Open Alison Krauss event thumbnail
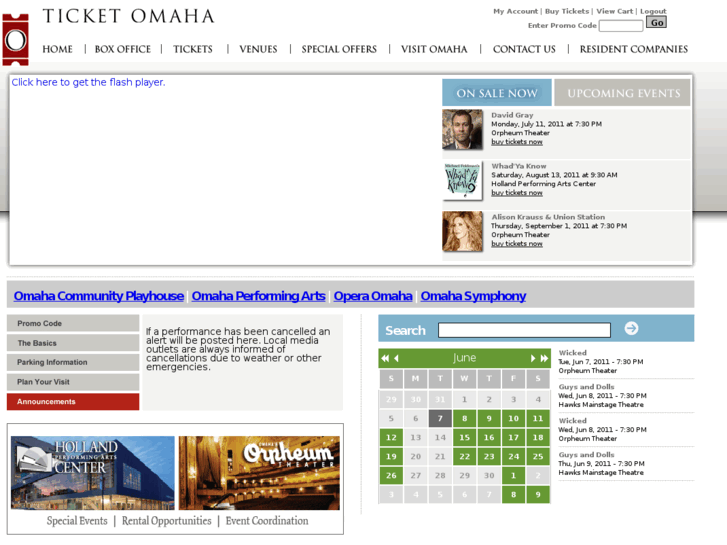This screenshot has height=545, width=727. [x=462, y=231]
